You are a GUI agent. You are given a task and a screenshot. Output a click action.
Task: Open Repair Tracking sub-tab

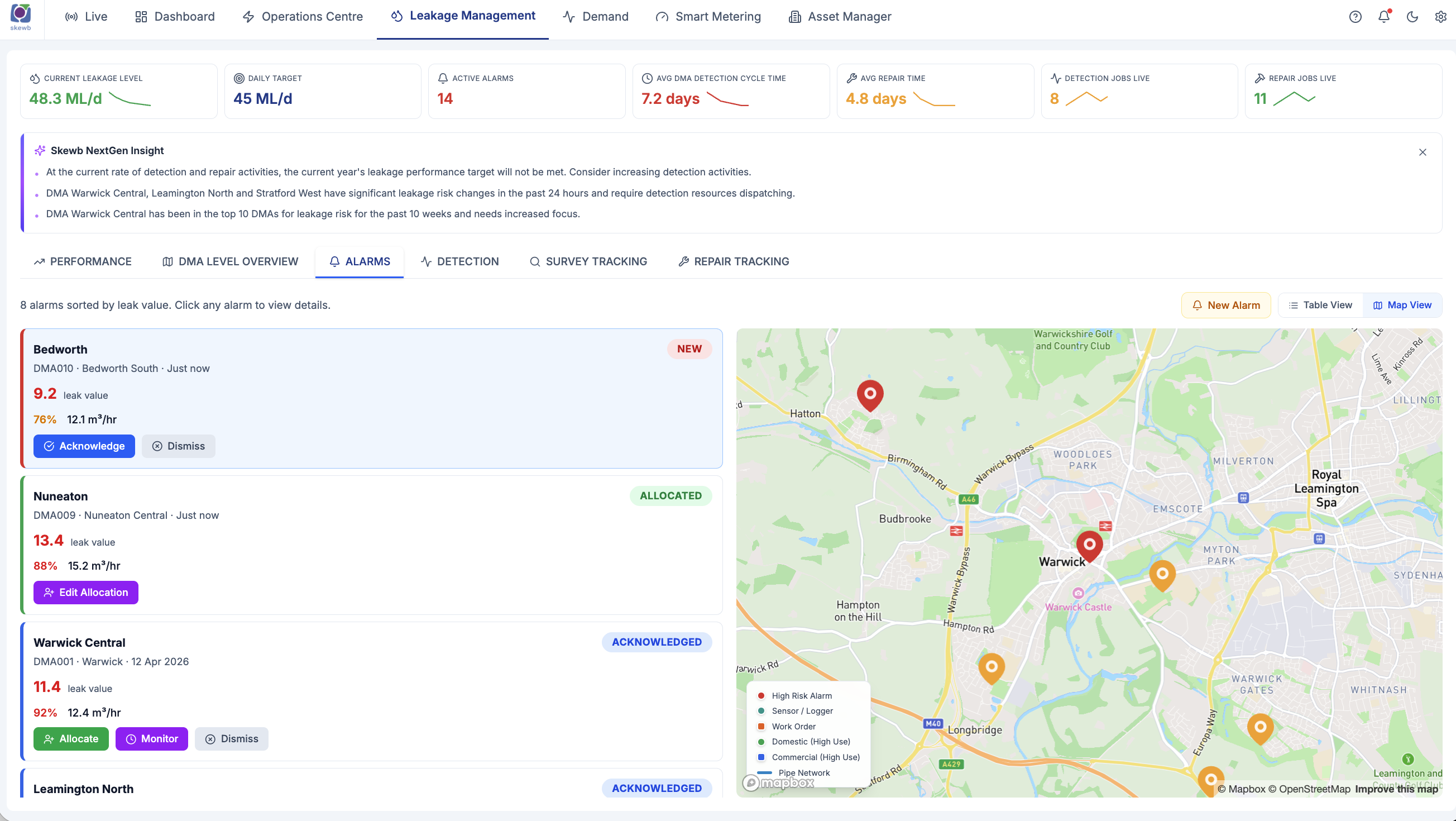733,261
